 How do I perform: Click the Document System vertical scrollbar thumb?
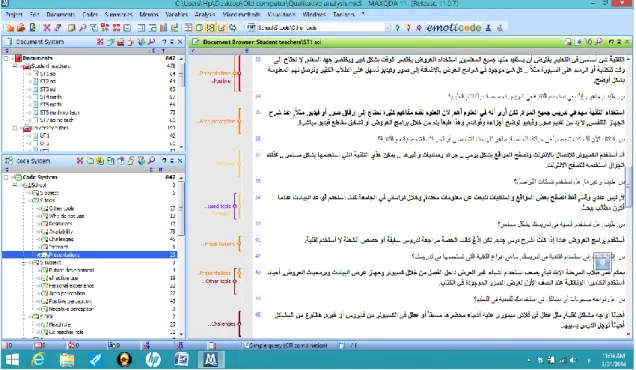[x=181, y=76]
